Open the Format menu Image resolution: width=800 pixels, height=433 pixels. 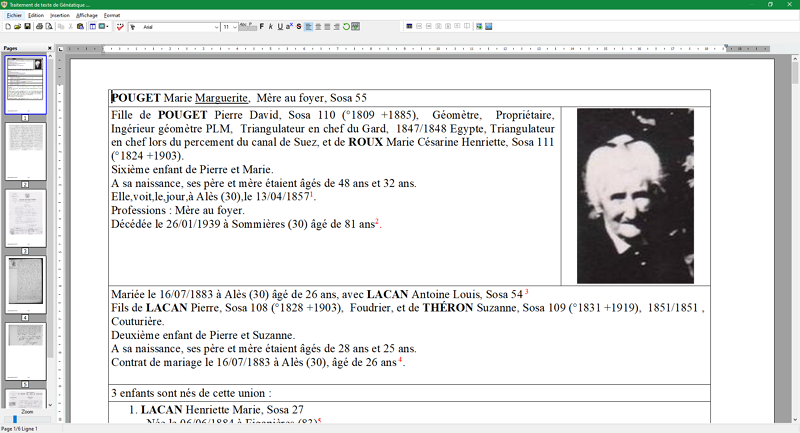click(x=112, y=15)
